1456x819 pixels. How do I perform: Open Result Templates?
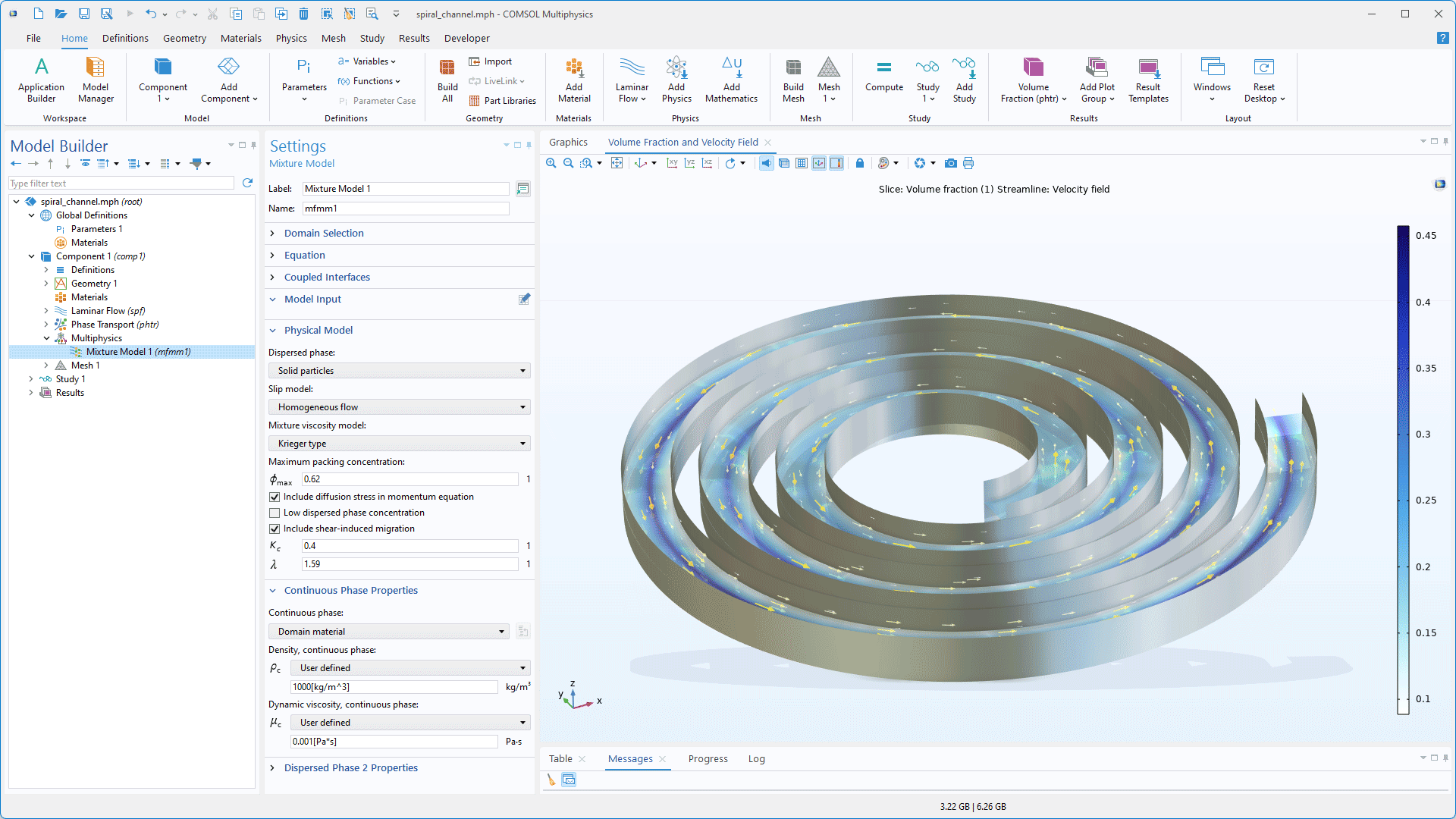click(x=1148, y=79)
